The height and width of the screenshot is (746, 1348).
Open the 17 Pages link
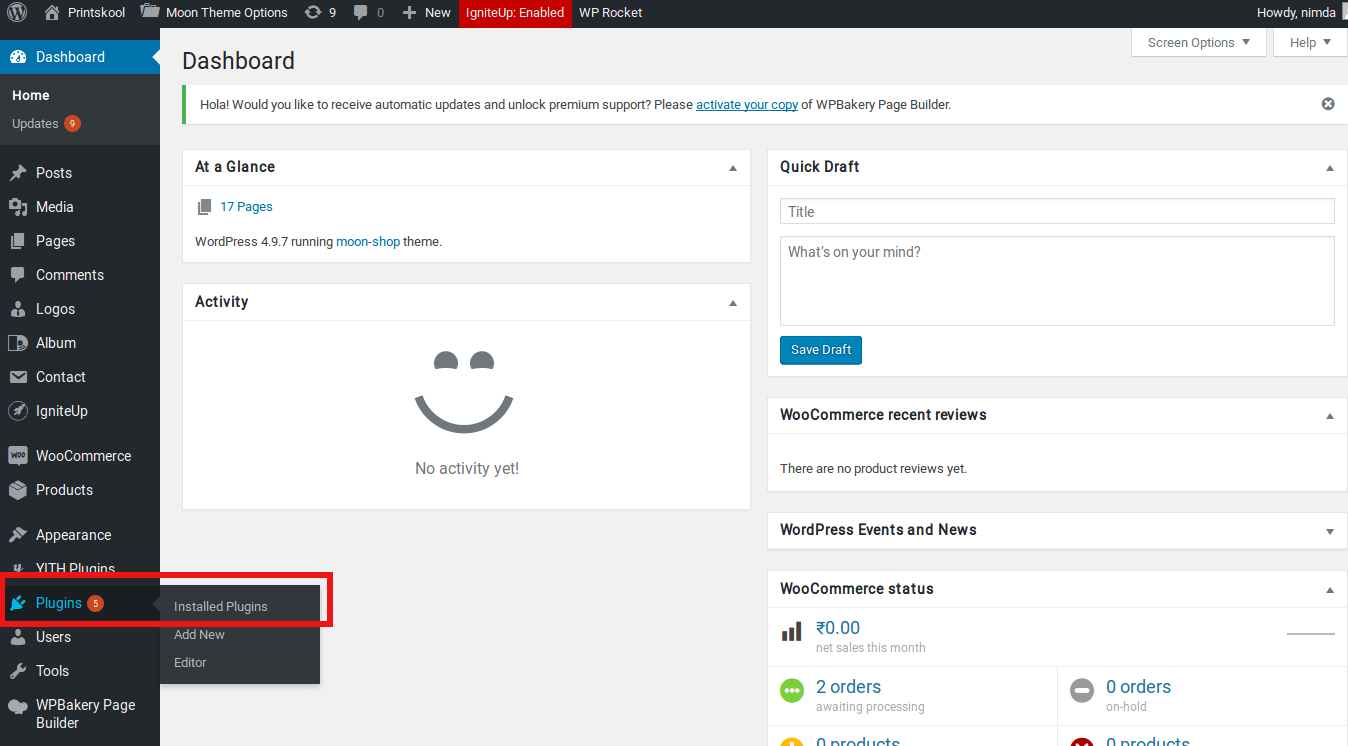click(x=246, y=207)
